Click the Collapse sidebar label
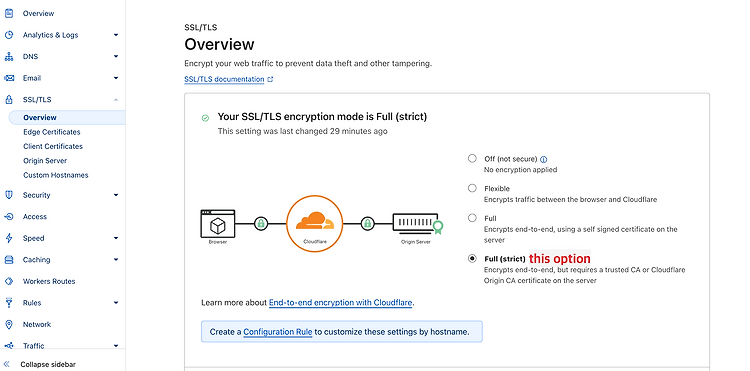The image size is (750, 371). (x=48, y=364)
